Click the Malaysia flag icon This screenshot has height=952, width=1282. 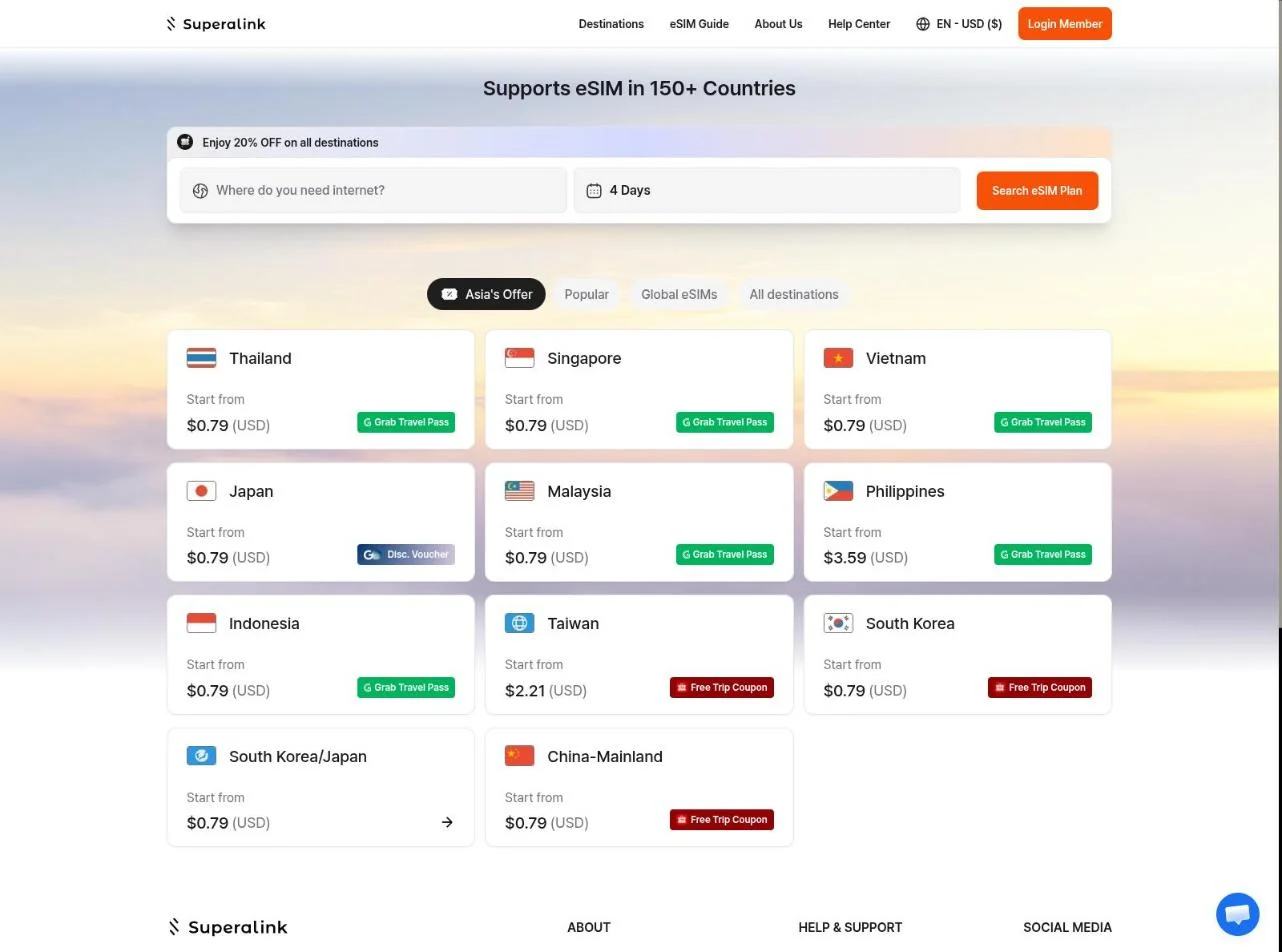(520, 491)
